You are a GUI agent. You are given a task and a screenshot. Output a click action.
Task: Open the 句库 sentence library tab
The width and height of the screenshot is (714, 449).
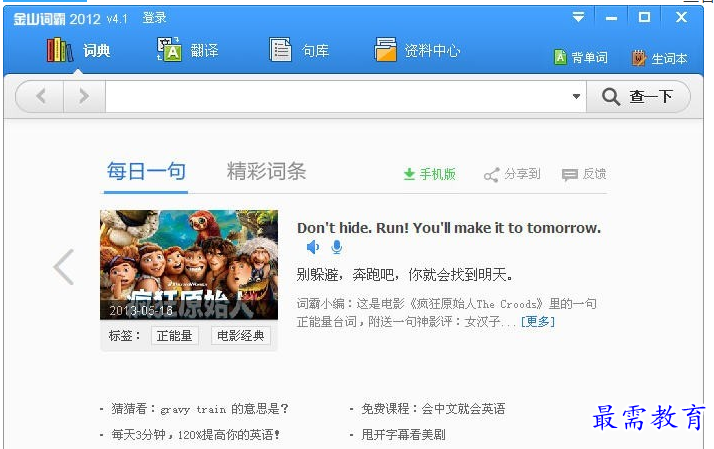pyautogui.click(x=299, y=50)
